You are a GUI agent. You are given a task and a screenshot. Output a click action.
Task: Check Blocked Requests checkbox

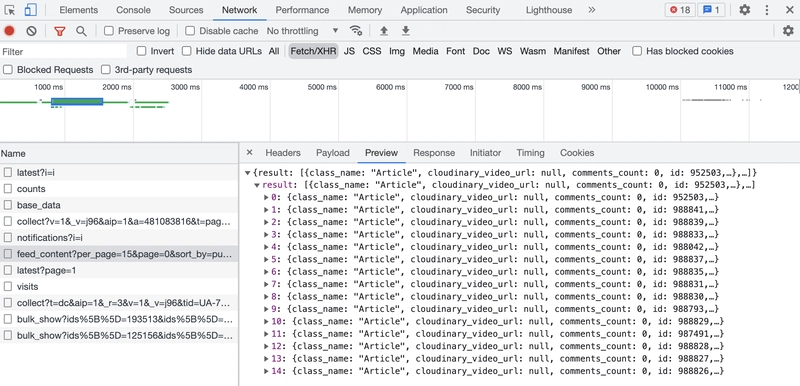point(8,69)
